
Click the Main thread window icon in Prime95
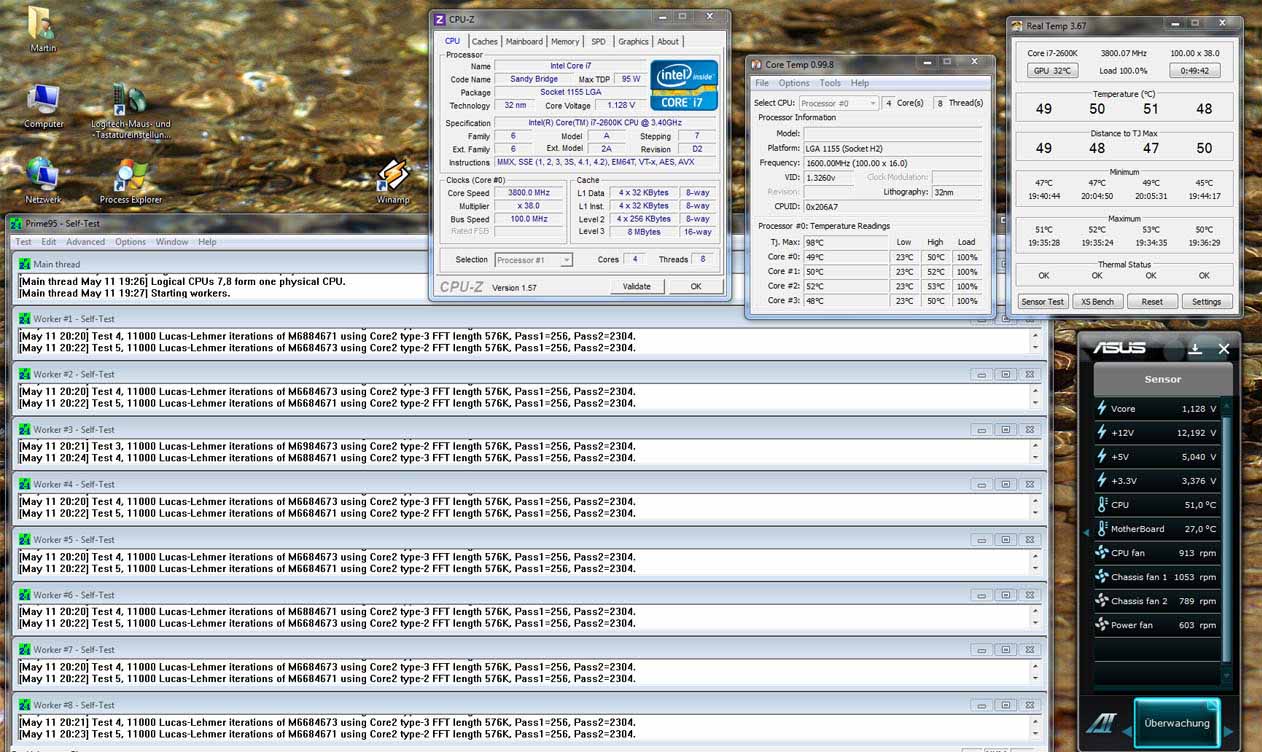pyautogui.click(x=25, y=264)
